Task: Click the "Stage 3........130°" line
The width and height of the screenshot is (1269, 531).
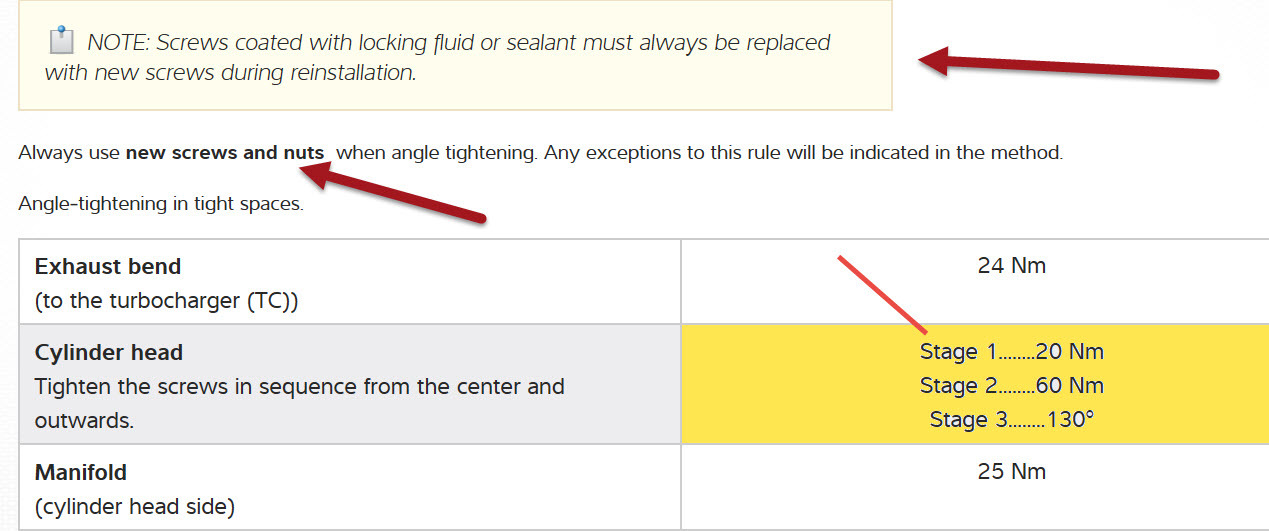Action: pyautogui.click(x=1011, y=420)
